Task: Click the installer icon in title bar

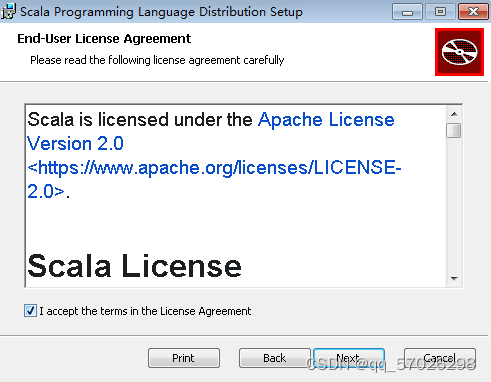Action: pyautogui.click(x=8, y=11)
